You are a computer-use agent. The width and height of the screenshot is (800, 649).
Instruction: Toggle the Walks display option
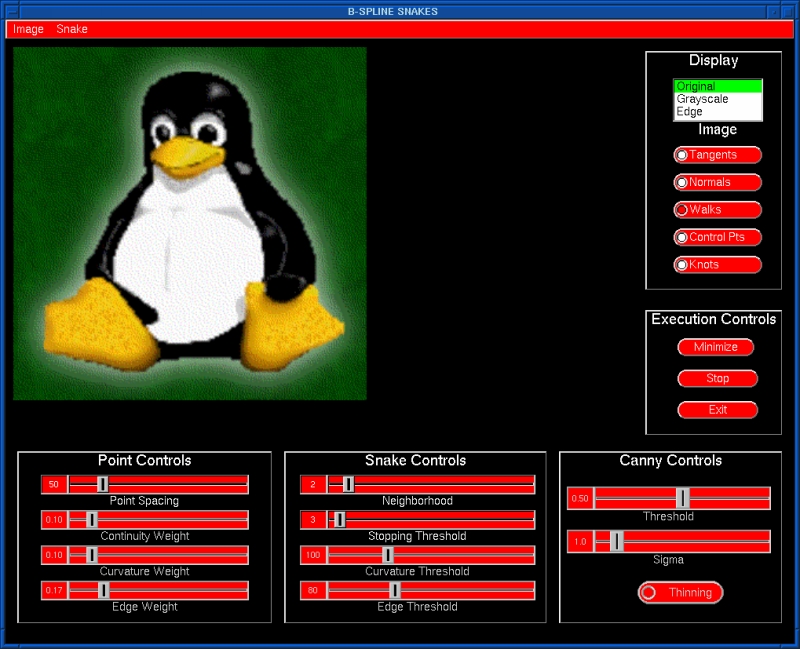[x=717, y=210]
